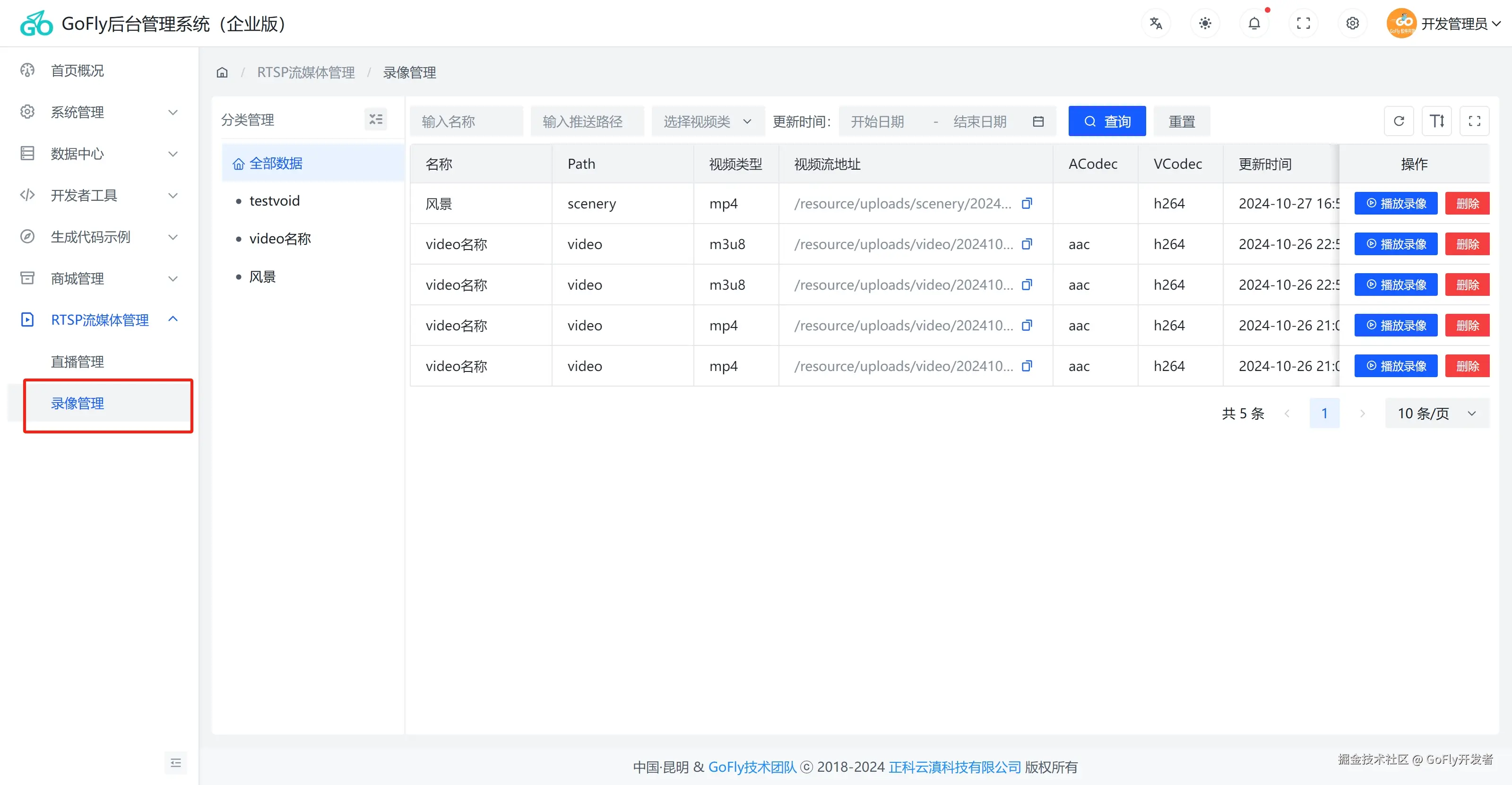Click the 输入名称 input field
The height and width of the screenshot is (785, 1512).
point(466,121)
